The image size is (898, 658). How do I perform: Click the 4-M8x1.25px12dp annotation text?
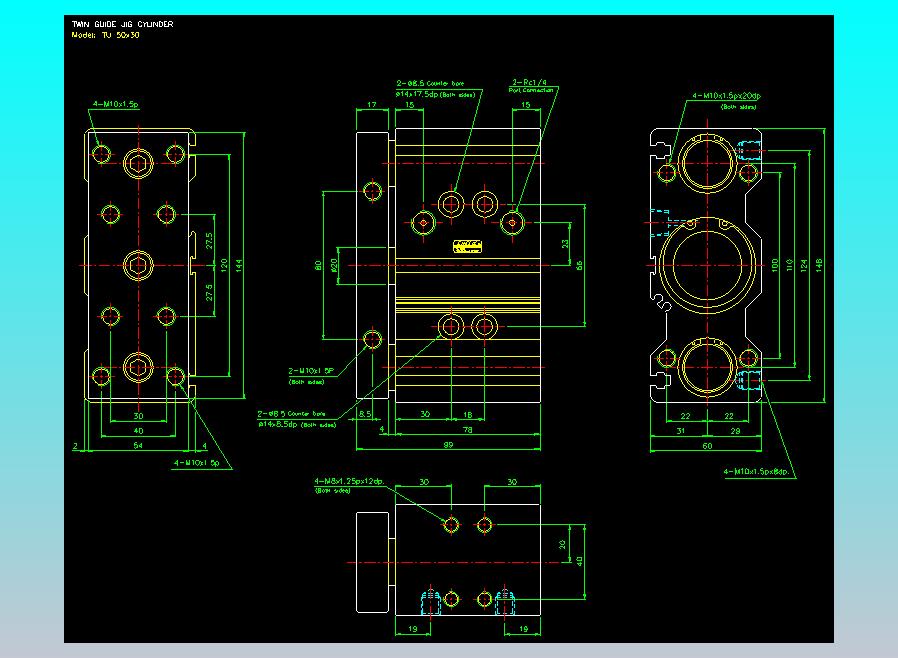pos(349,482)
